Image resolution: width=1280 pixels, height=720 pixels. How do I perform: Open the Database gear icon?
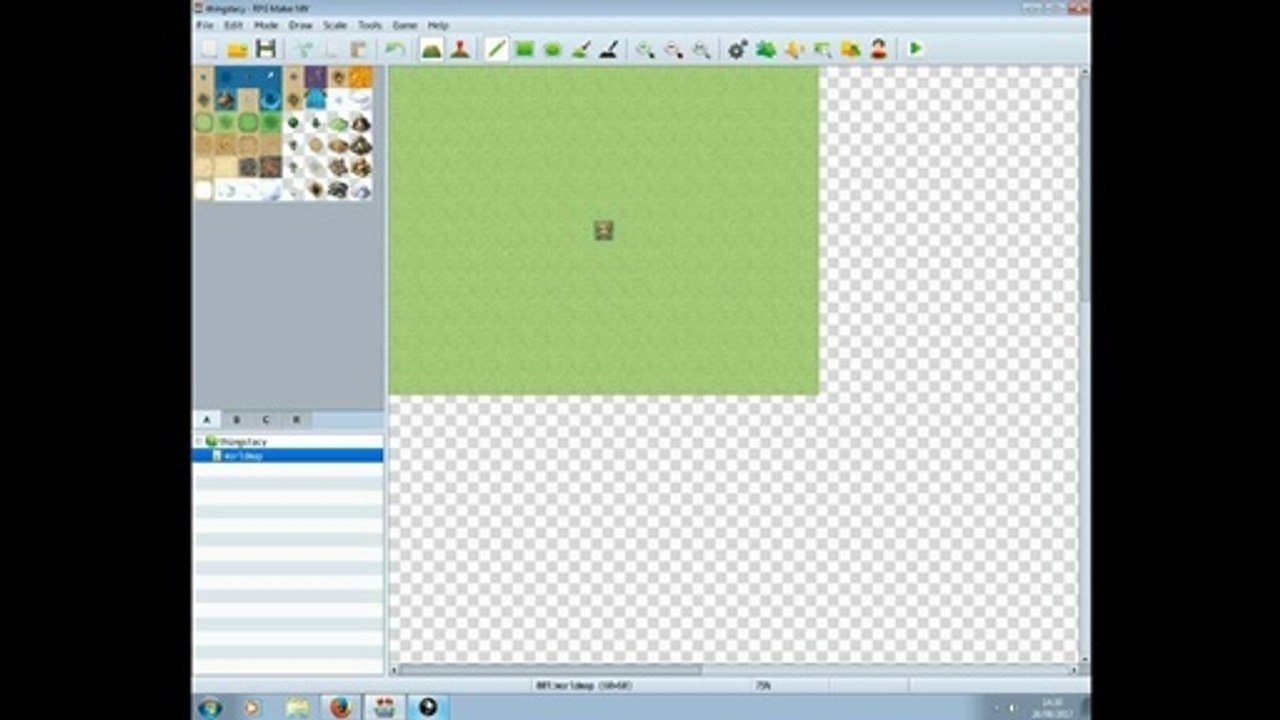tap(738, 49)
